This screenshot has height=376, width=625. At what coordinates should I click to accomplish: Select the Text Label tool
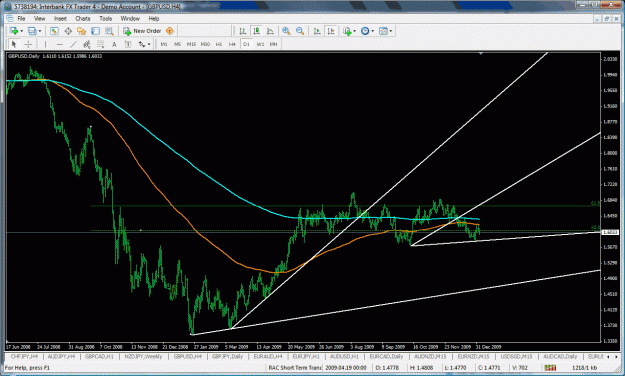click(x=128, y=44)
